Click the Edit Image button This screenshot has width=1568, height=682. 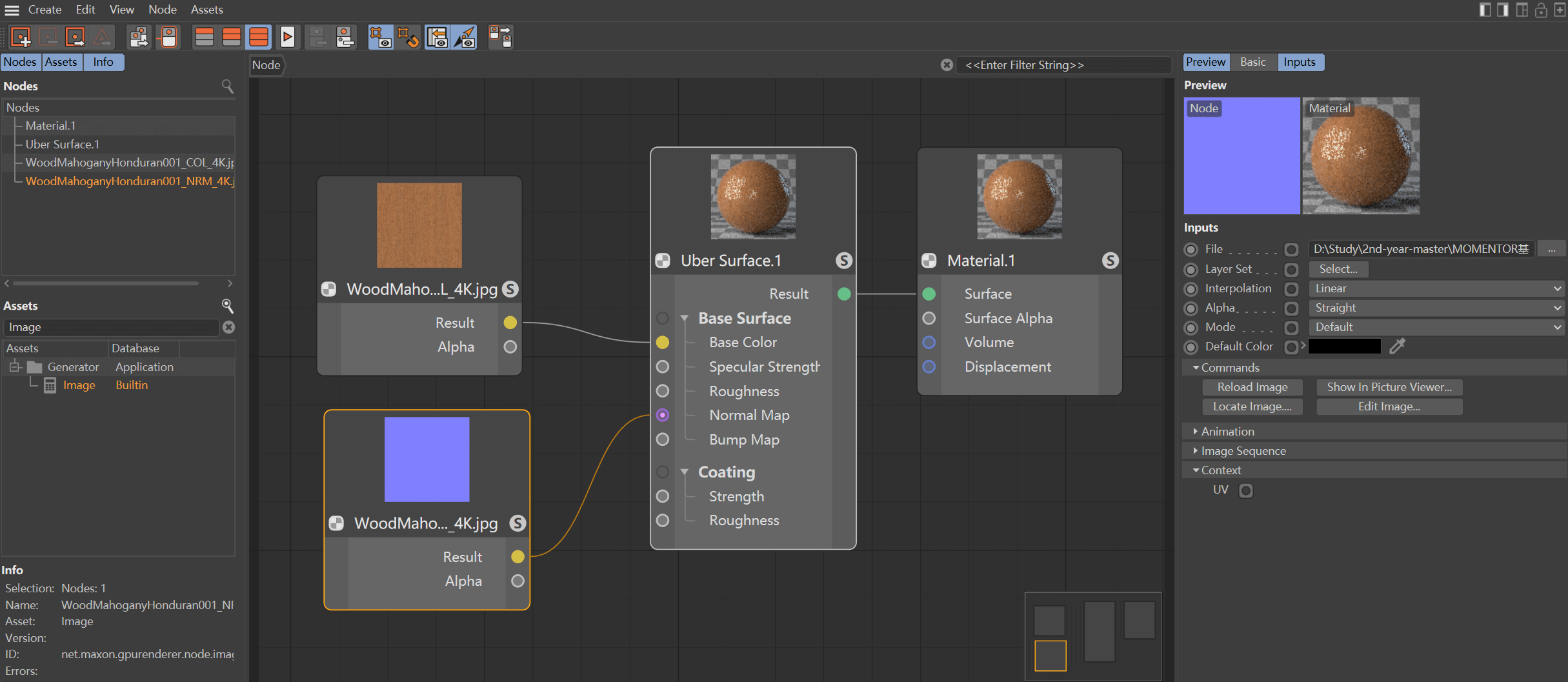[1389, 406]
